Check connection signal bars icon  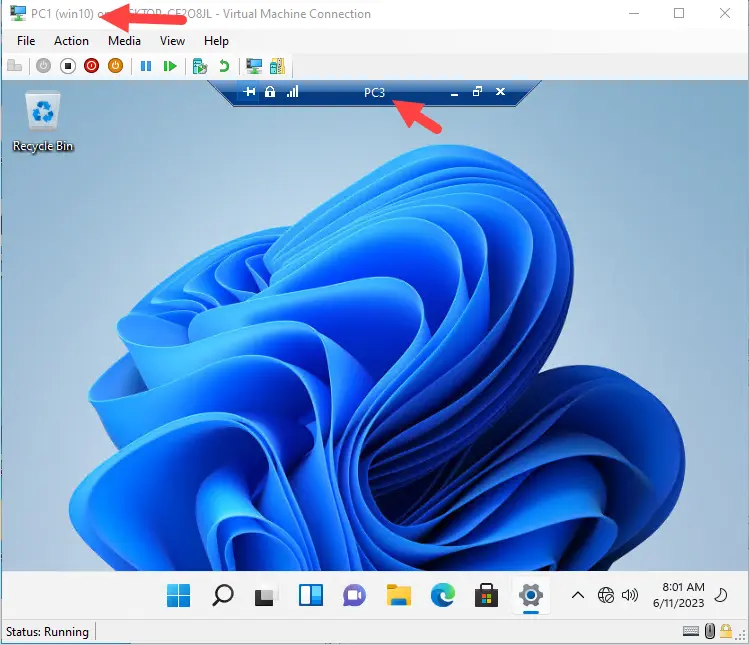pyautogui.click(x=292, y=91)
